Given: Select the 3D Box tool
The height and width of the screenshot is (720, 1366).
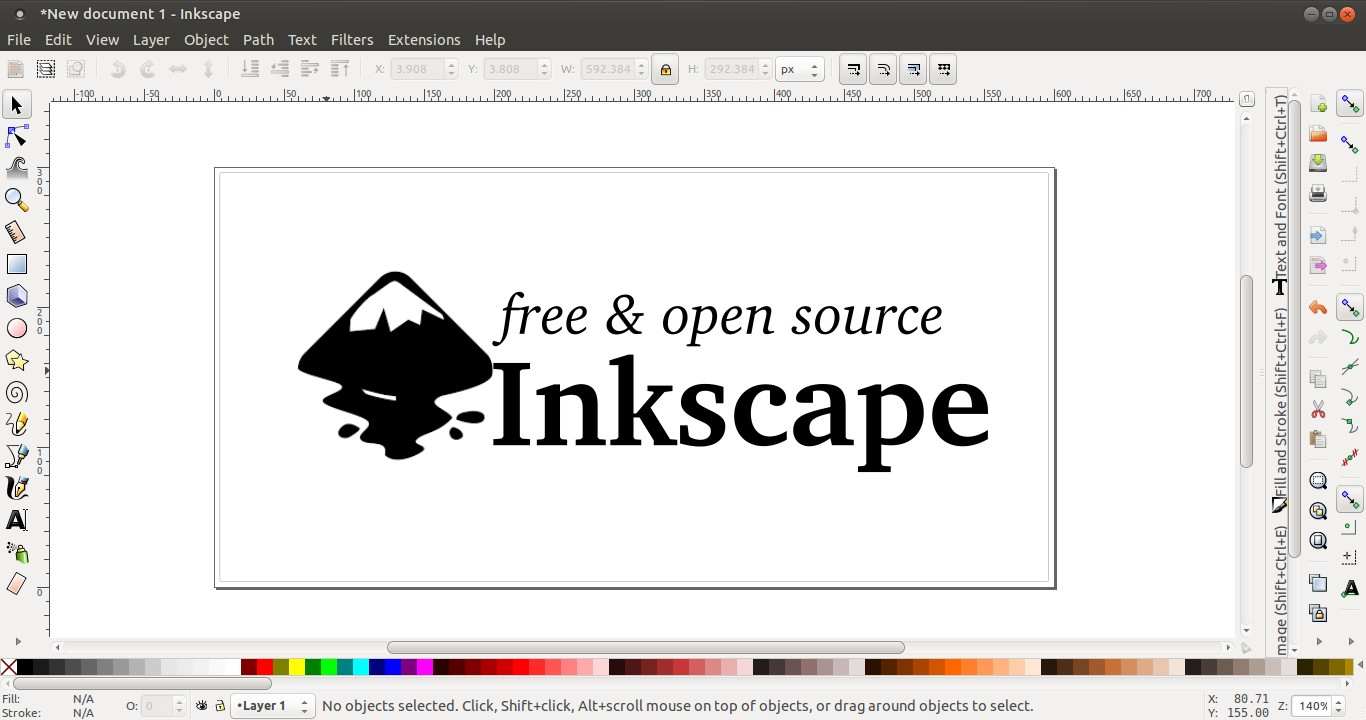Looking at the screenshot, I should pos(17,296).
